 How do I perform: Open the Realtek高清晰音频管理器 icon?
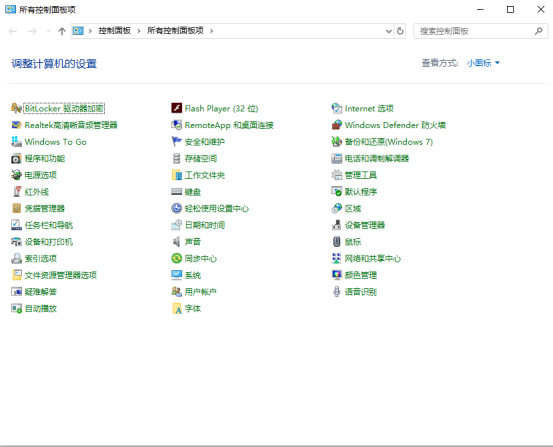tap(16, 125)
